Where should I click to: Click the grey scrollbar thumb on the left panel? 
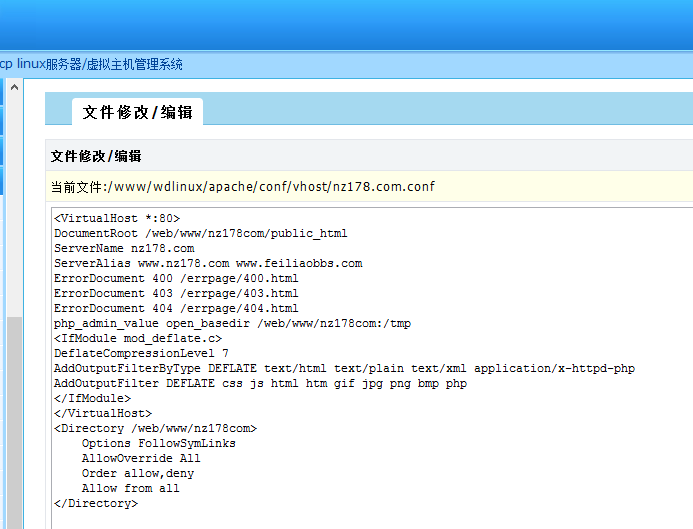pyautogui.click(x=14, y=422)
